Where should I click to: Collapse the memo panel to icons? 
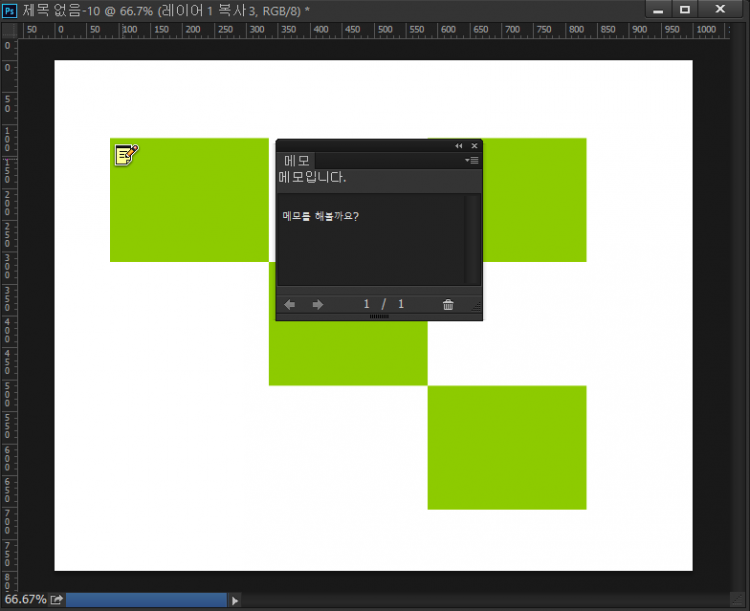coord(459,146)
